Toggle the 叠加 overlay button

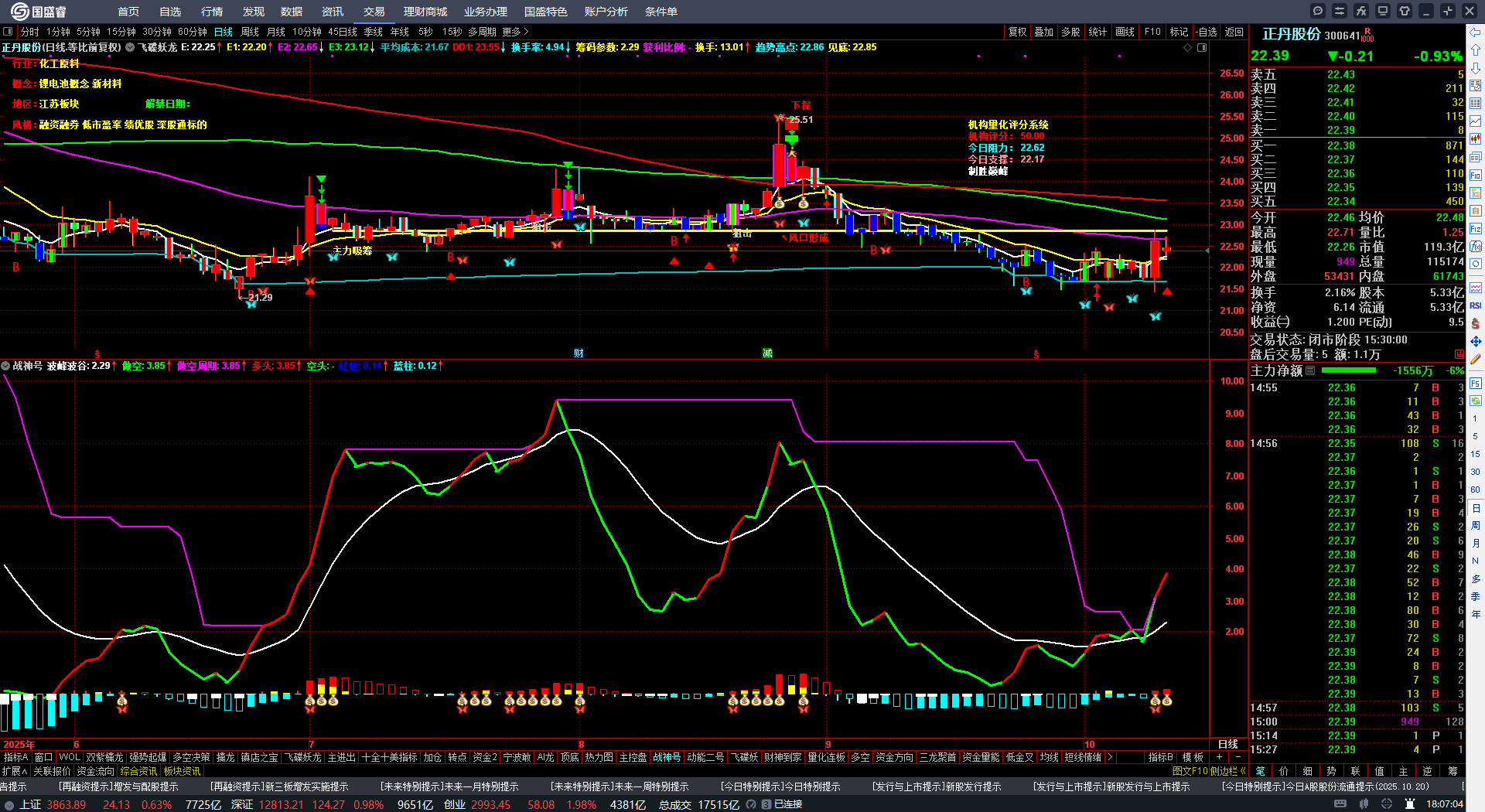(x=1044, y=32)
